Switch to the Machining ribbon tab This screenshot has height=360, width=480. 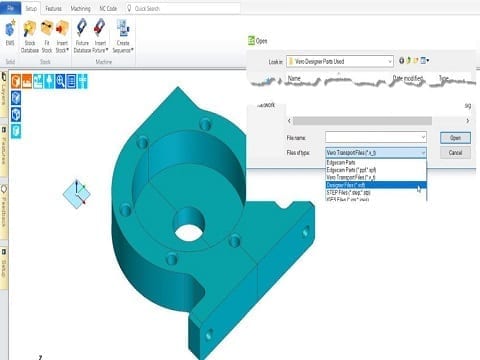click(81, 8)
